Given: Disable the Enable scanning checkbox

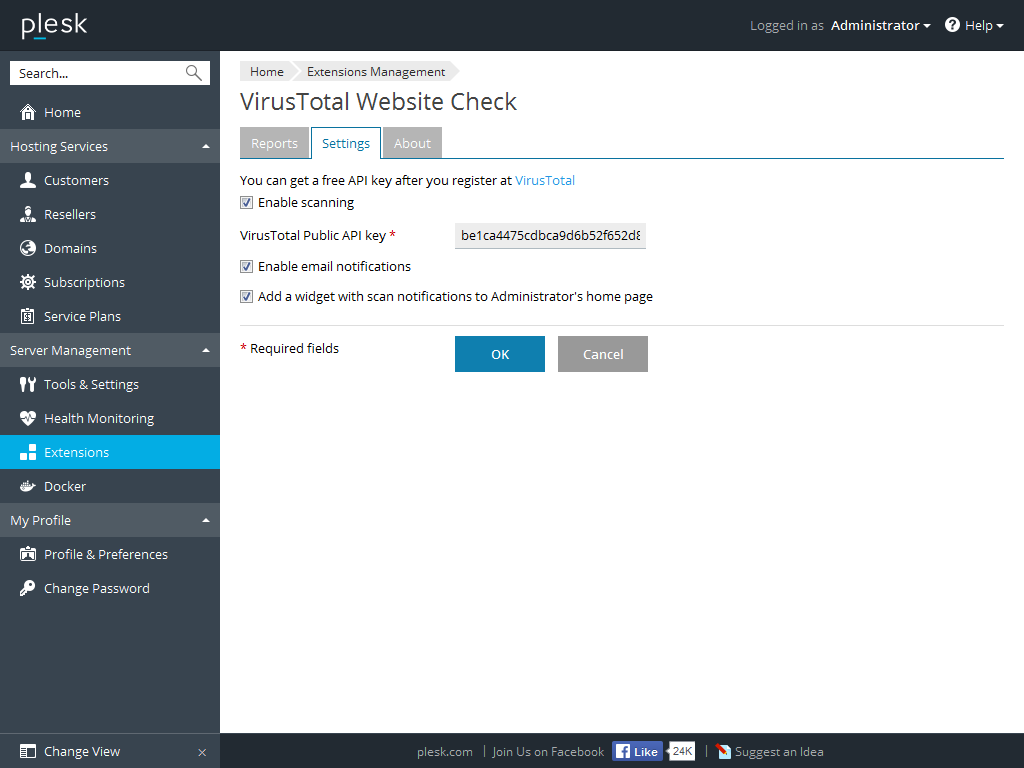Looking at the screenshot, I should click(x=246, y=202).
